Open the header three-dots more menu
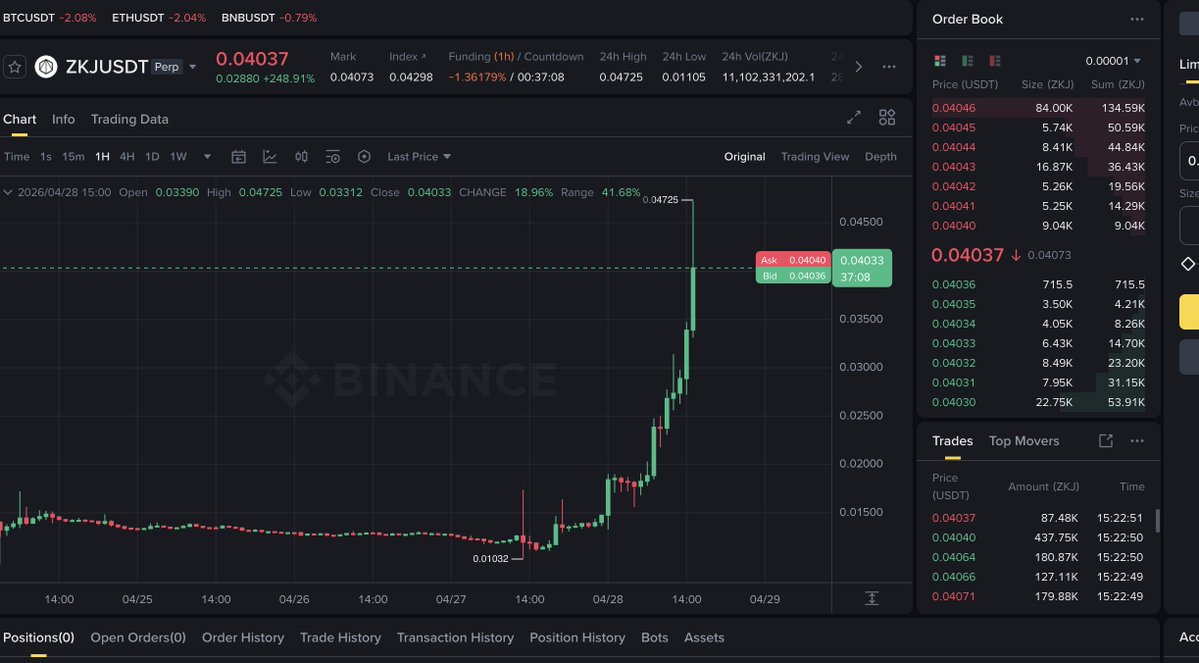The image size is (1199, 663). point(889,67)
